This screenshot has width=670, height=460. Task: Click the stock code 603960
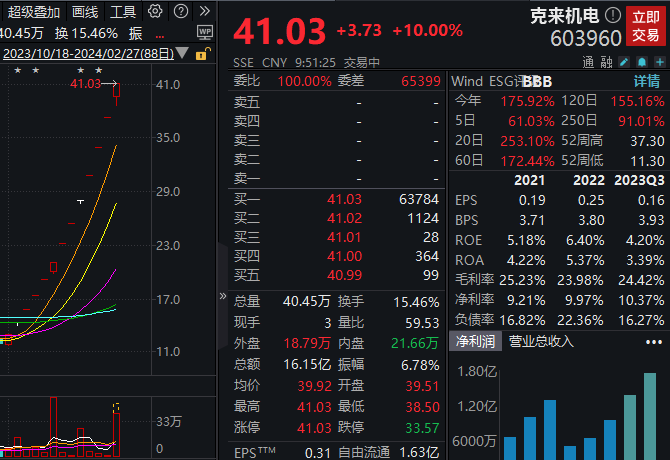point(586,39)
